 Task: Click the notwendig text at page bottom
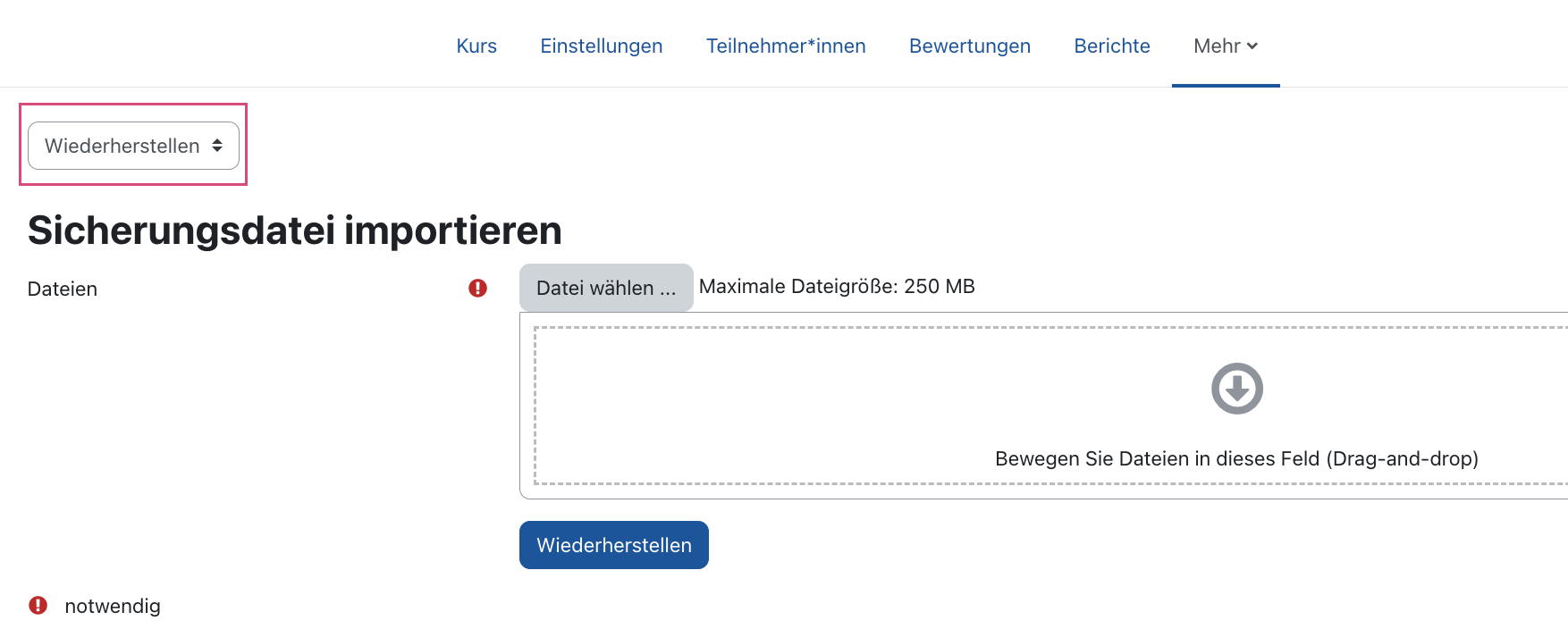[x=112, y=606]
